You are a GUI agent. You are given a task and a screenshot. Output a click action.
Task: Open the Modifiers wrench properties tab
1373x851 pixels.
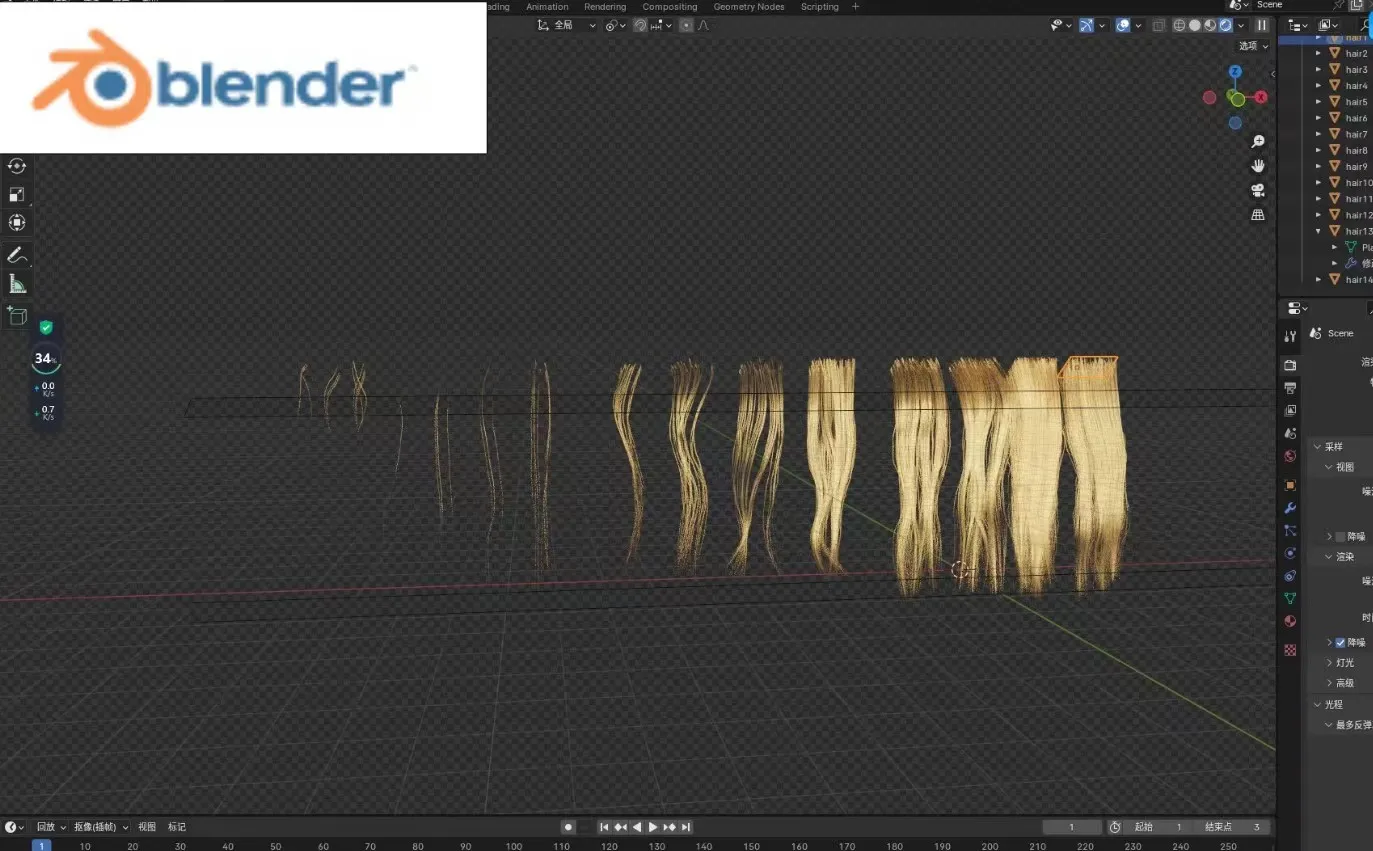[x=1290, y=508]
